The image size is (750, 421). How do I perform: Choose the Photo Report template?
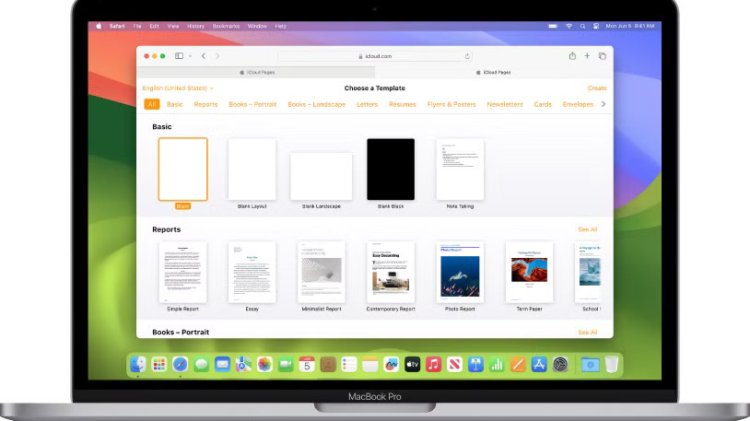(x=460, y=271)
